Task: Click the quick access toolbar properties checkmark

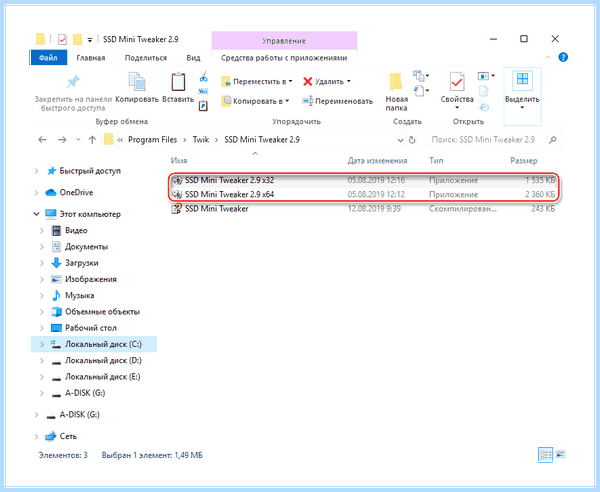Action: point(62,39)
